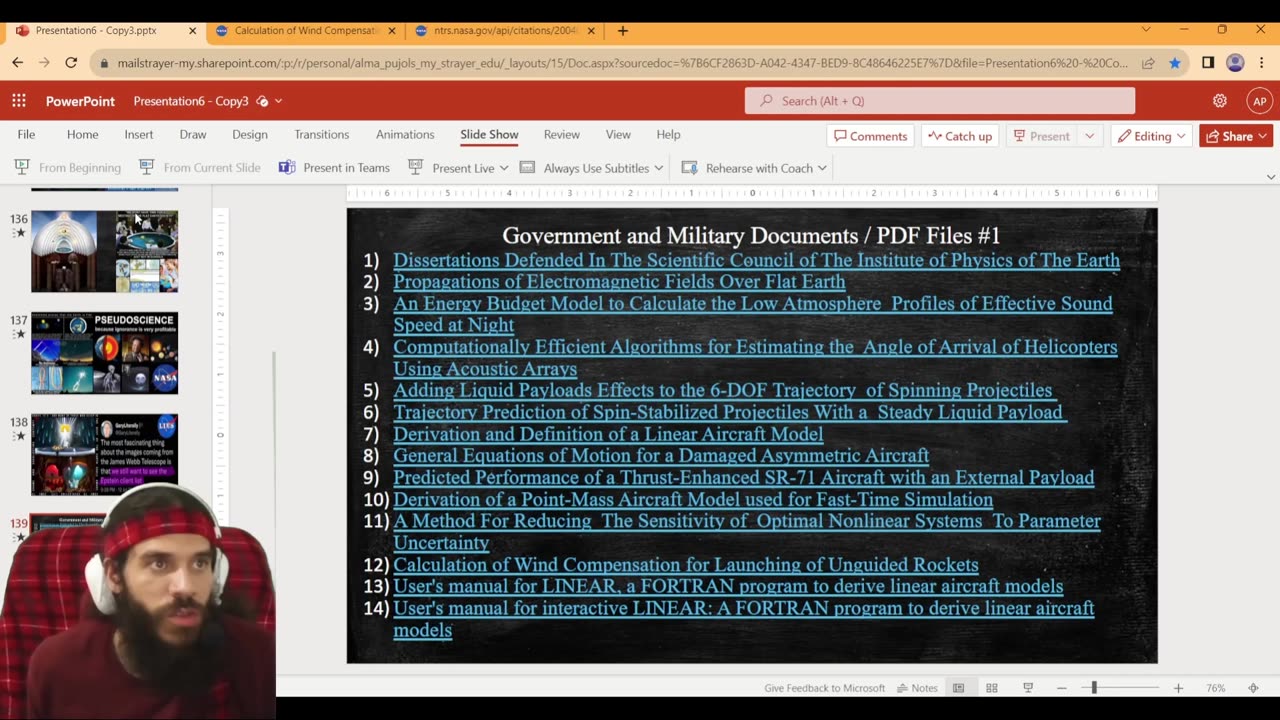Select slide 137 Pseudoscience thumbnail
Image resolution: width=1280 pixels, height=720 pixels.
[104, 353]
